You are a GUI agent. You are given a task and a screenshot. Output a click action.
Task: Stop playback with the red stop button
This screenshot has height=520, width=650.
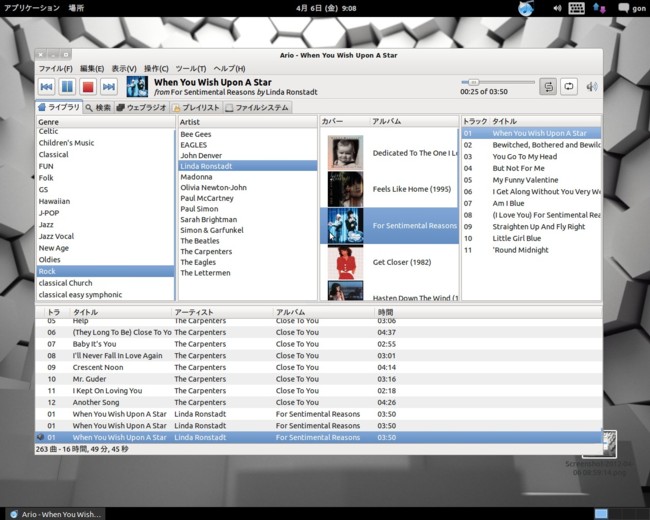click(x=88, y=87)
